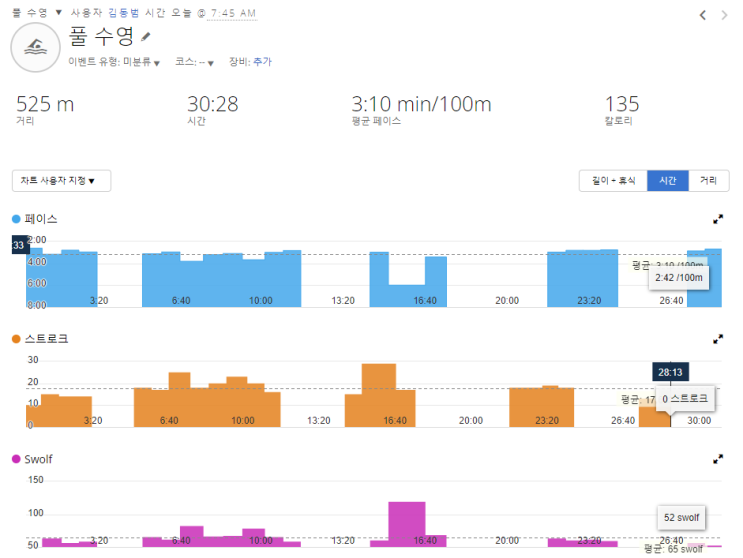Click the pool swim activity icon
The width and height of the screenshot is (743, 558).
[x=36, y=47]
